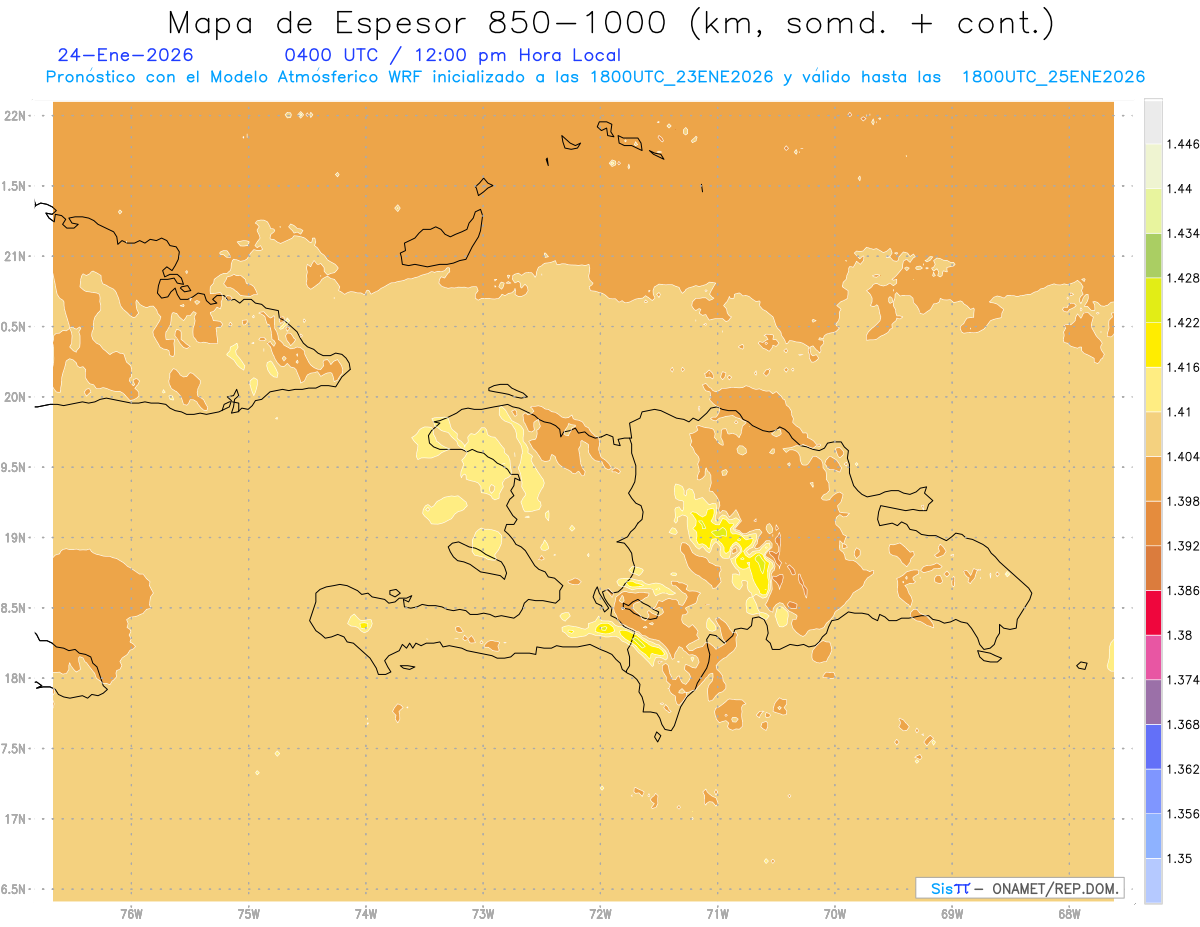Click the legend value '1.35'

pyautogui.click(x=1180, y=858)
